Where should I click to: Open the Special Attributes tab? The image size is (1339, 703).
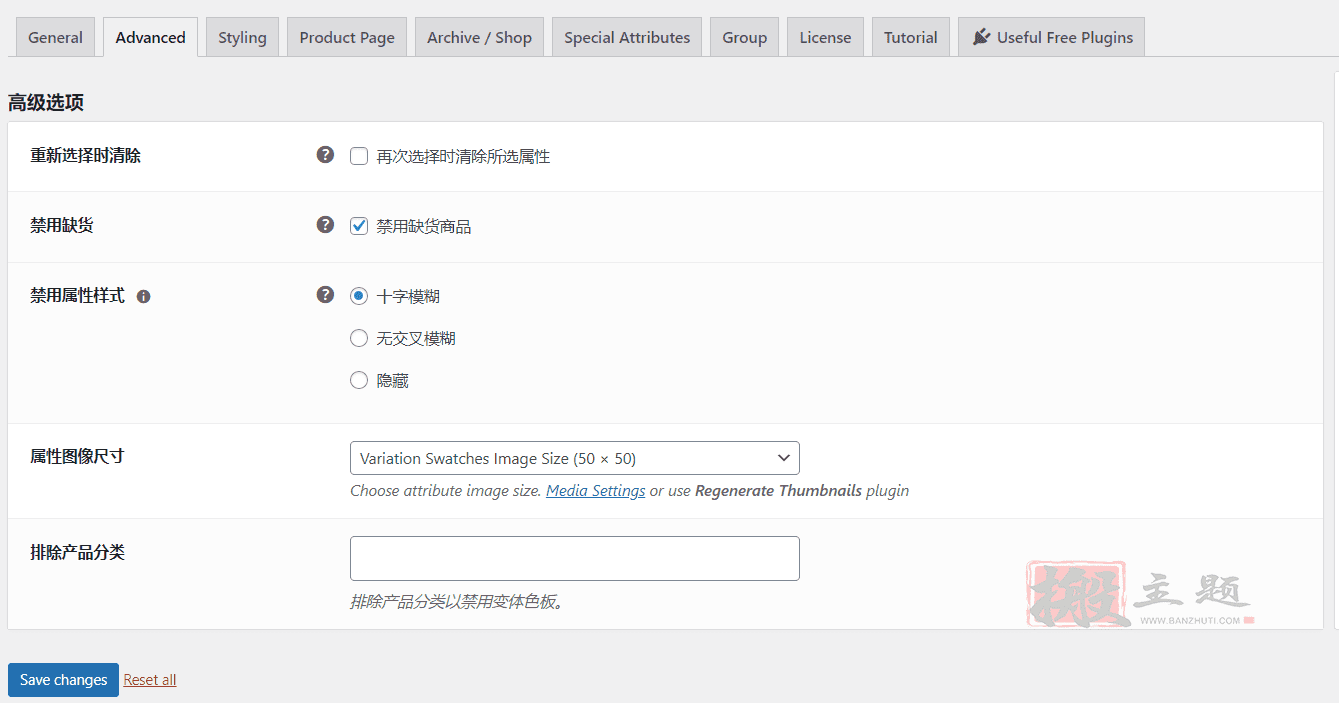click(x=627, y=37)
